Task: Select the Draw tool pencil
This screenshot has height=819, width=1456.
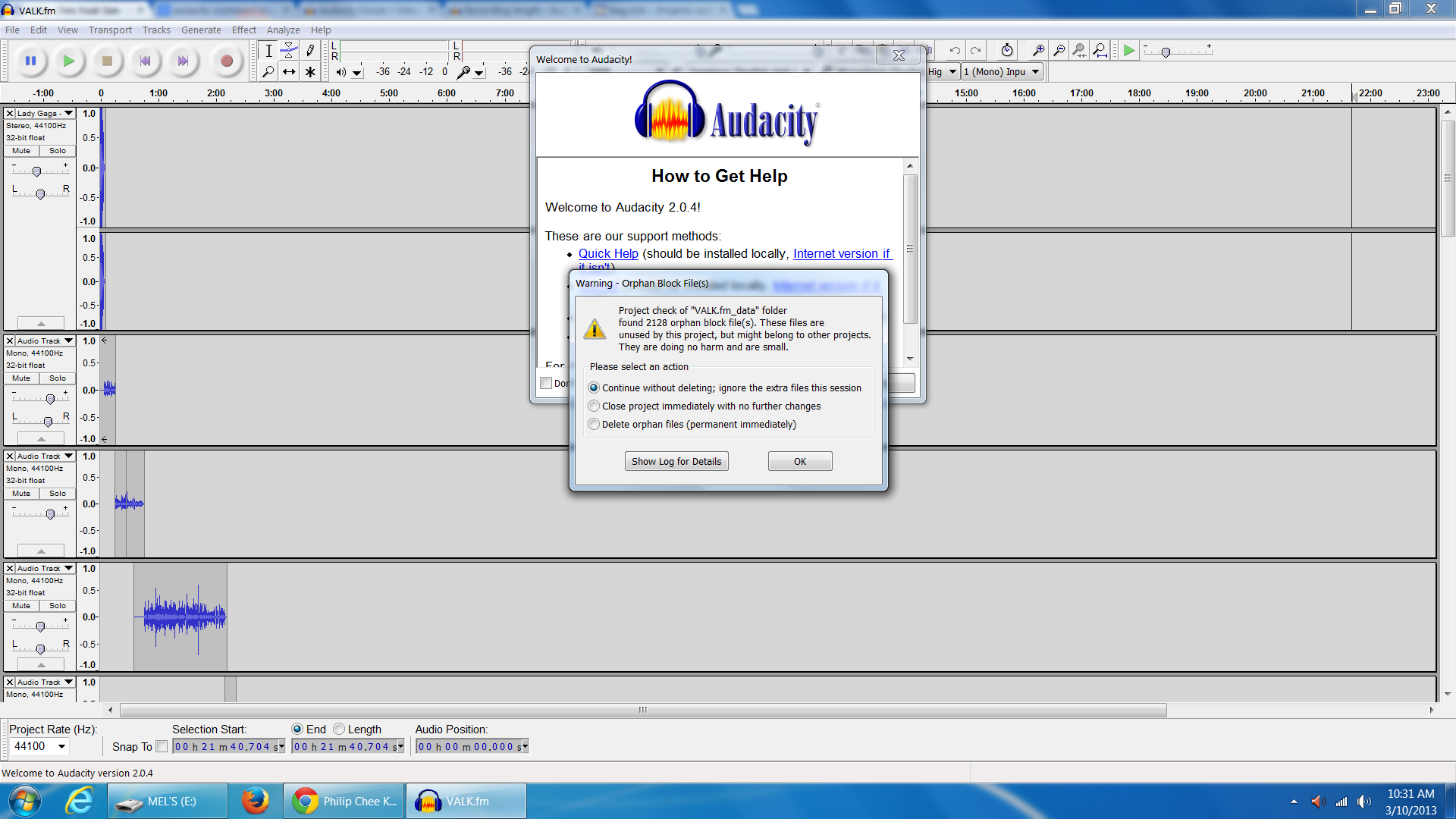Action: tap(310, 50)
